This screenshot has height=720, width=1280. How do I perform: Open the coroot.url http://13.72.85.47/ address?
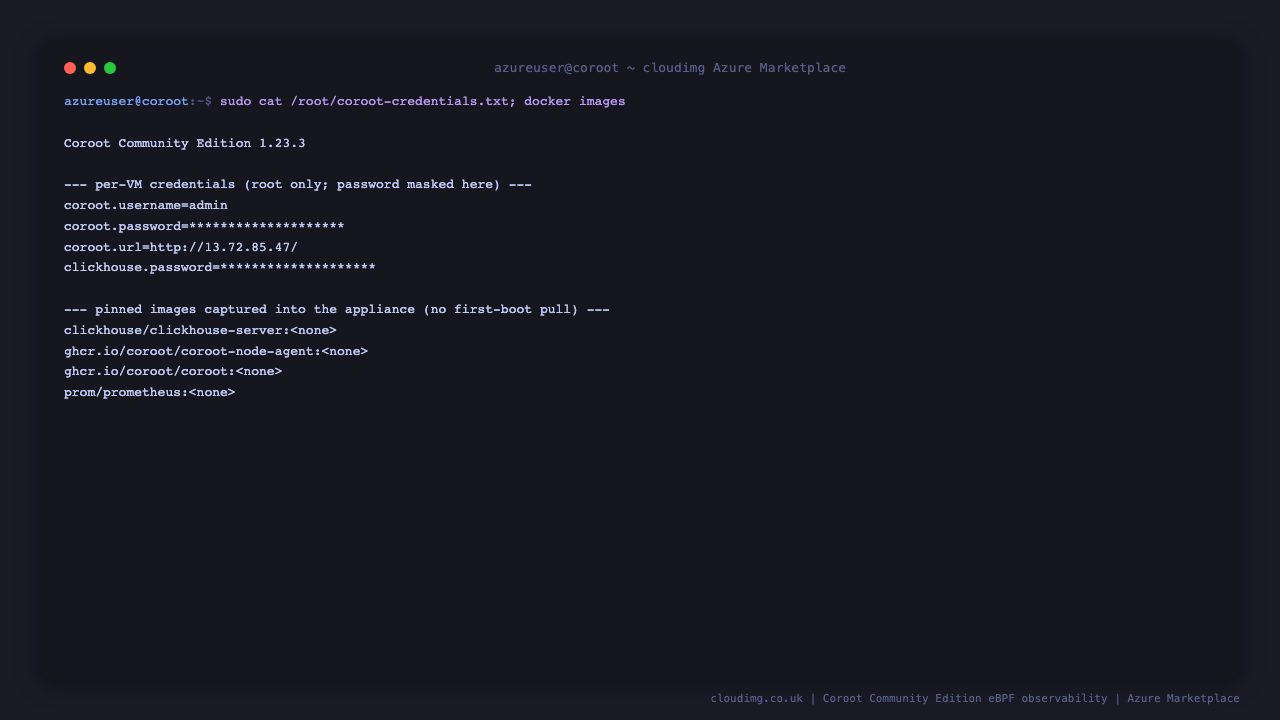(224, 247)
